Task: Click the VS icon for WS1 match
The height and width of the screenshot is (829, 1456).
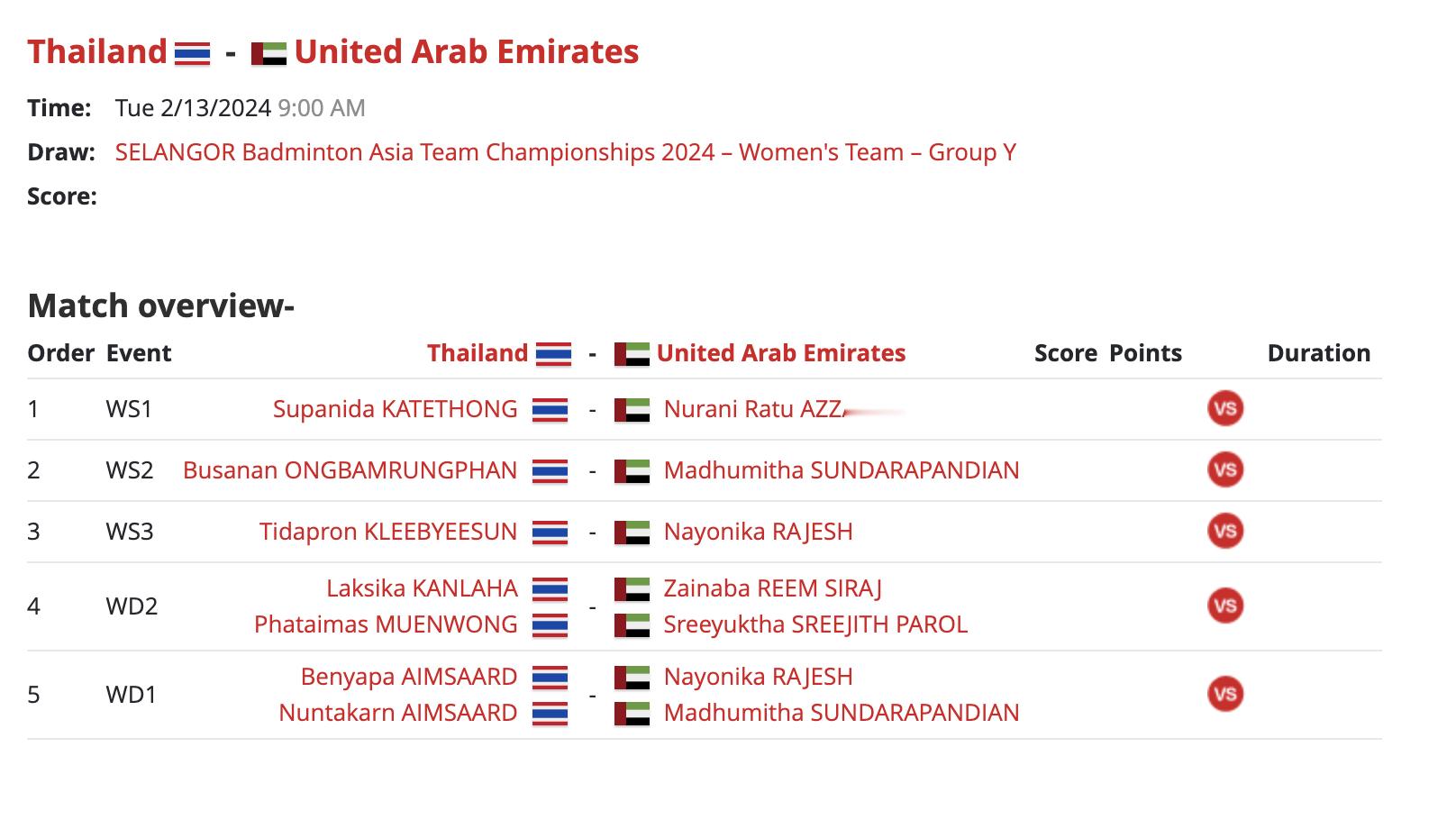Action: tap(1225, 408)
